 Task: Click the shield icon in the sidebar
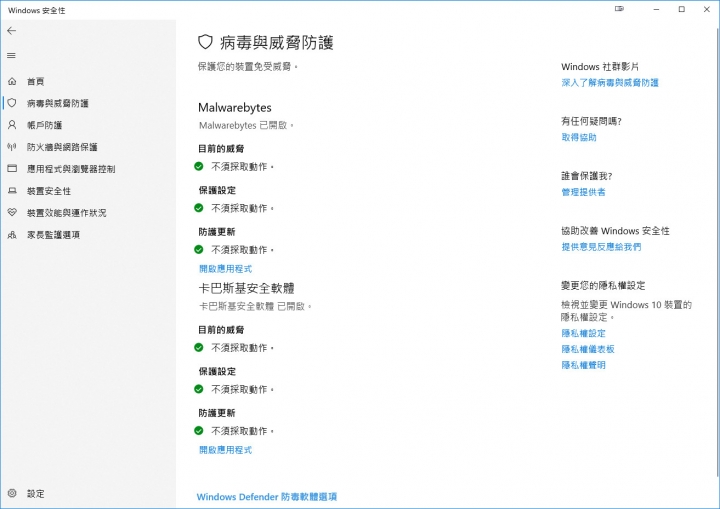[12, 103]
